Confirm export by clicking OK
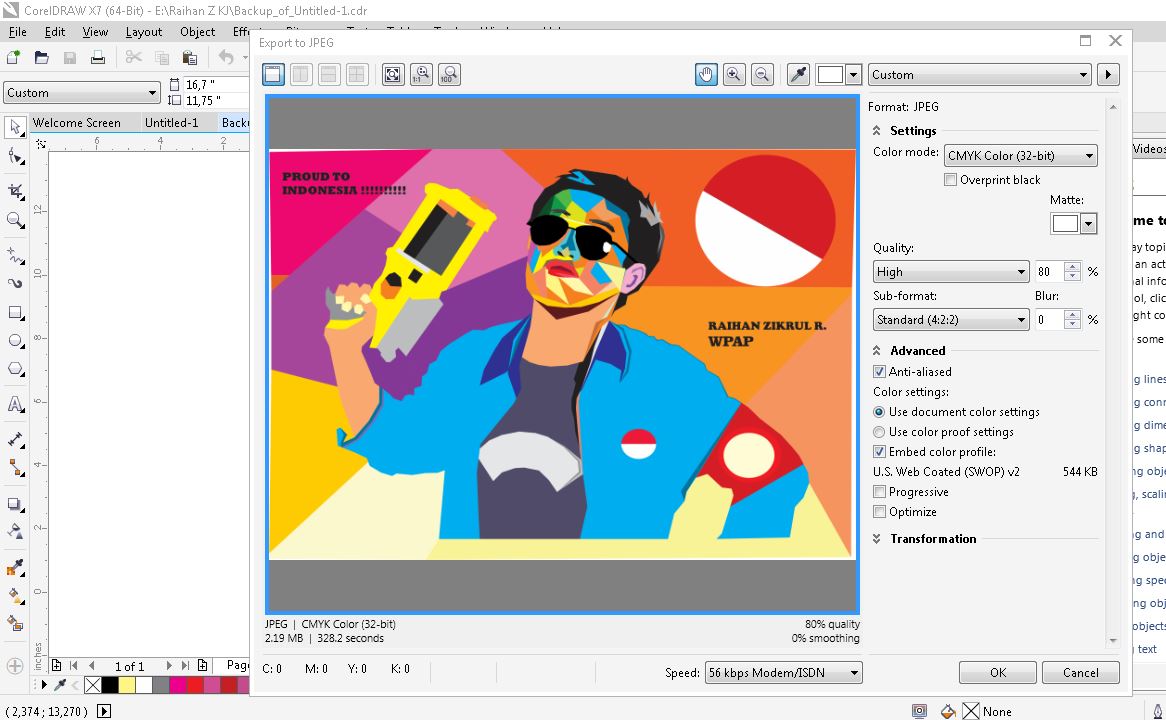Viewport: 1166px width, 720px height. (x=996, y=672)
